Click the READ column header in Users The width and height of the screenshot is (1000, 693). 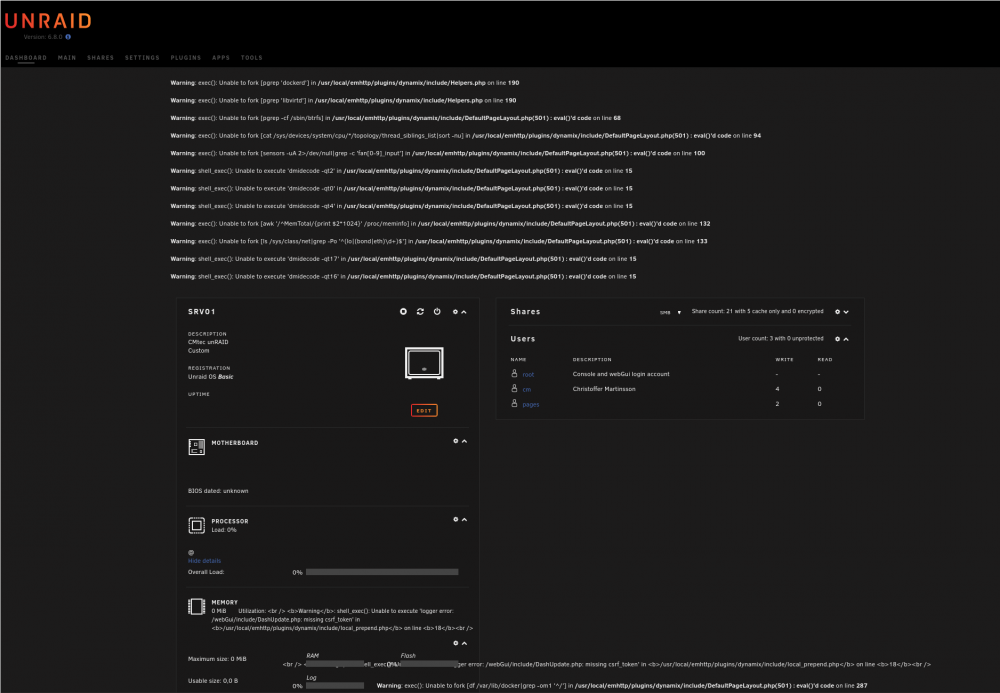coord(825,360)
